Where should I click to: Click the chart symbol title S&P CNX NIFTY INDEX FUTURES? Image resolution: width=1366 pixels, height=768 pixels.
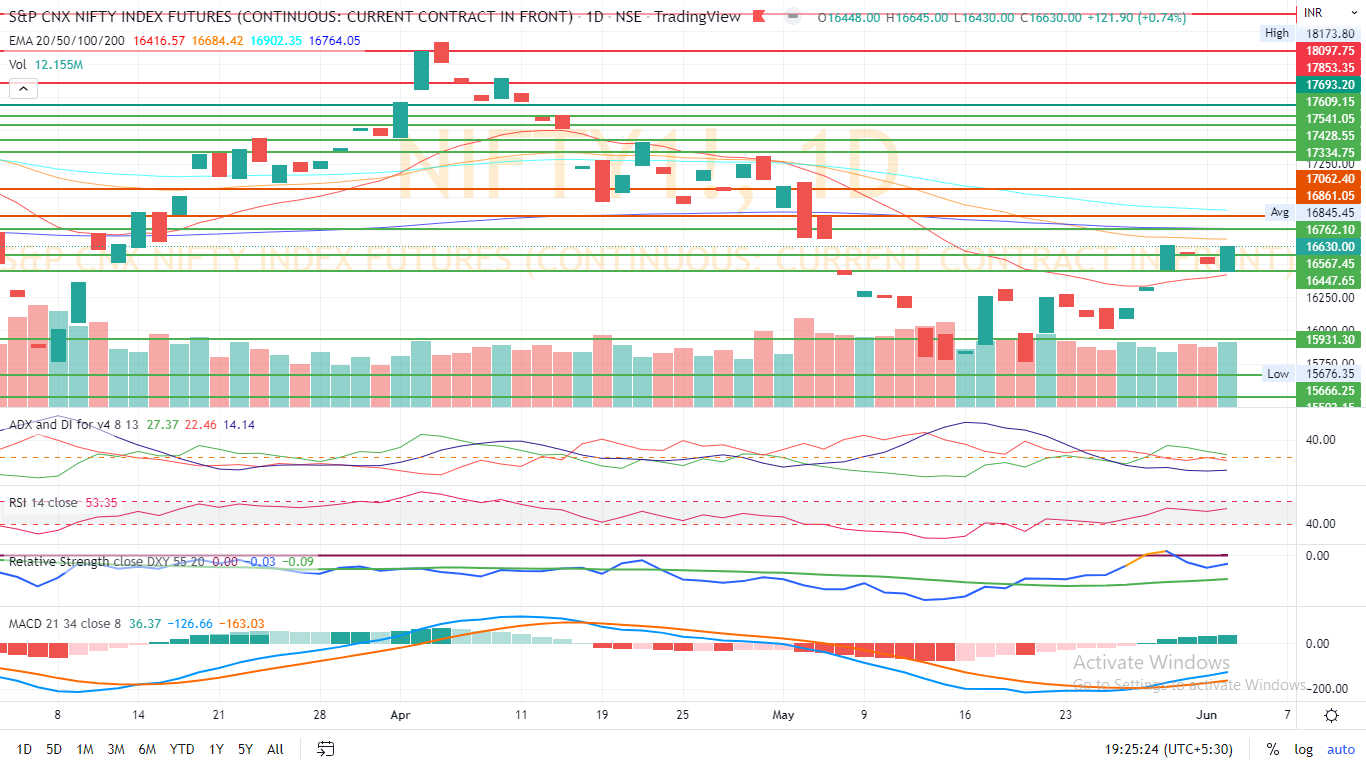[x=291, y=17]
